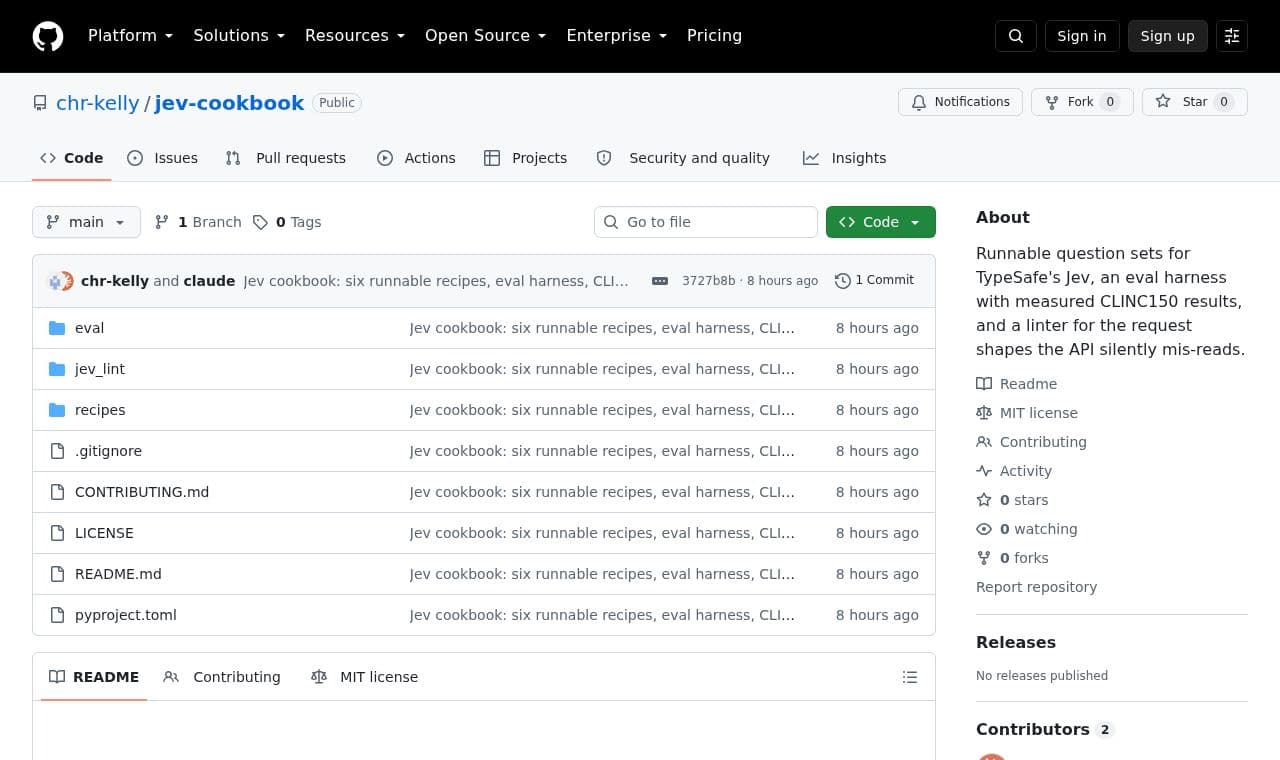Expand the Resources menu
Image resolution: width=1280 pixels, height=760 pixels.
[x=355, y=36]
